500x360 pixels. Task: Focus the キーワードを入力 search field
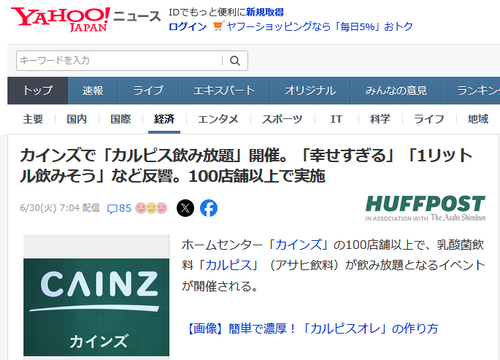point(119,61)
